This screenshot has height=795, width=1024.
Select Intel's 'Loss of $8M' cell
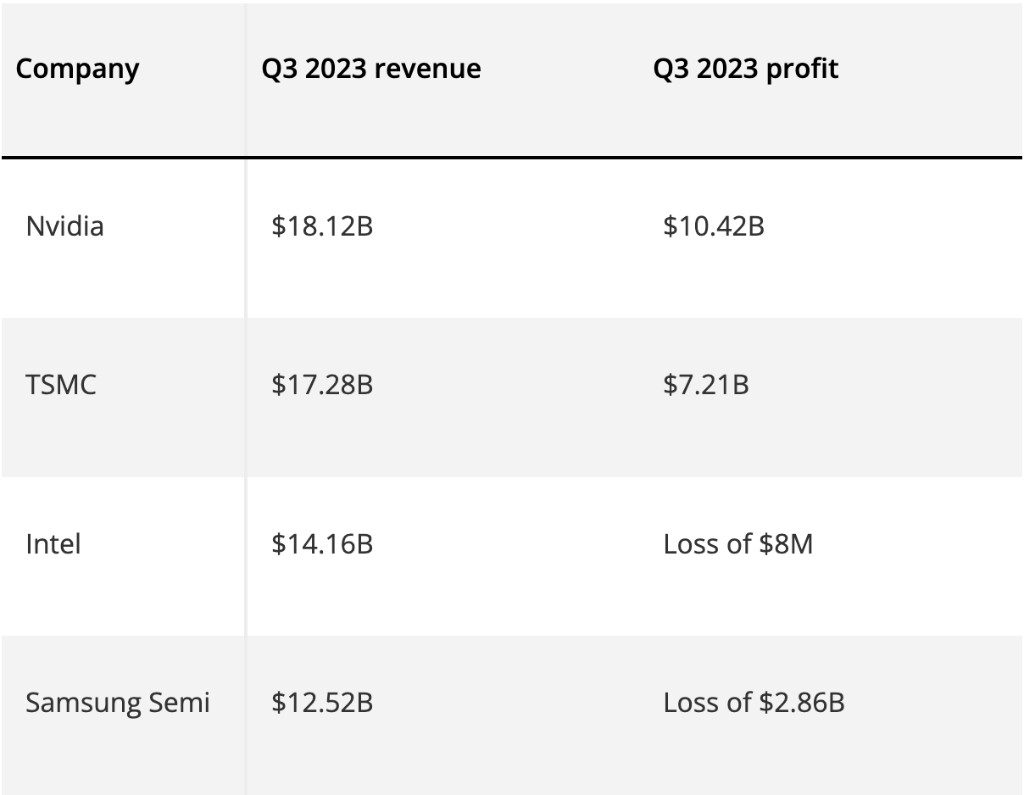pos(737,544)
